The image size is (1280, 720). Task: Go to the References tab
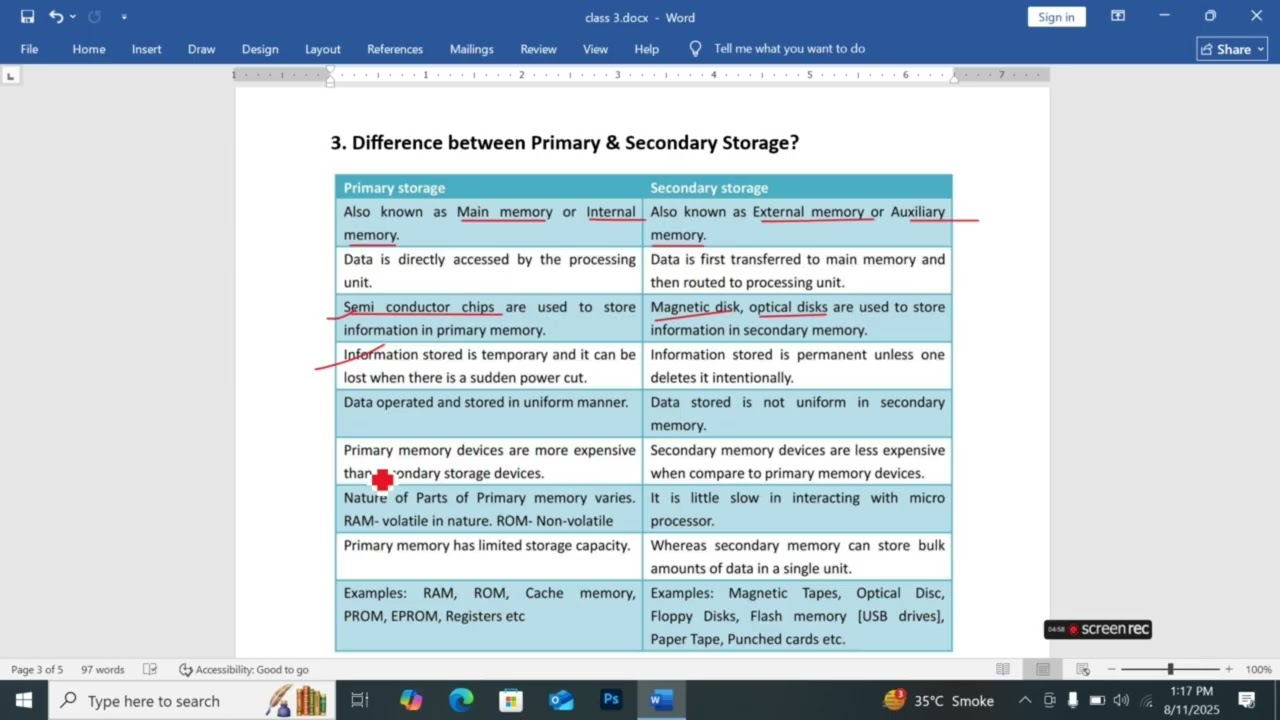(395, 49)
